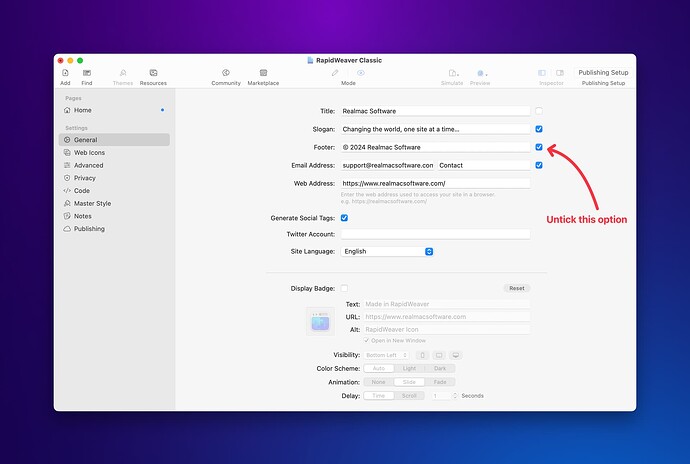Open the Resources toolbar icon
The width and height of the screenshot is (690, 464).
[153, 73]
